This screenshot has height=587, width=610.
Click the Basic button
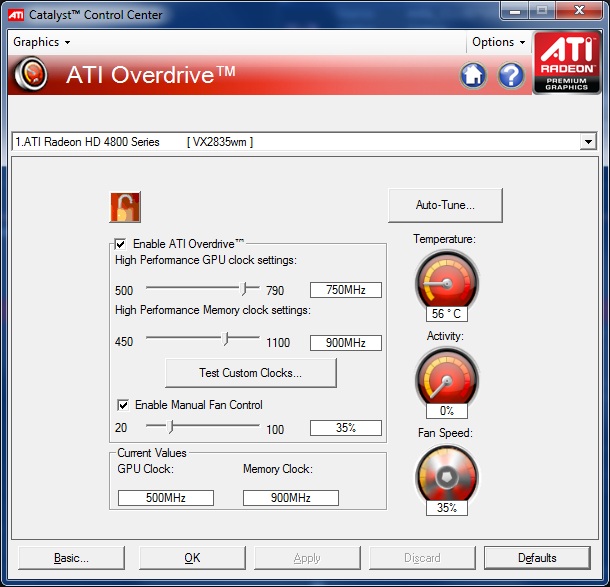pos(71,558)
